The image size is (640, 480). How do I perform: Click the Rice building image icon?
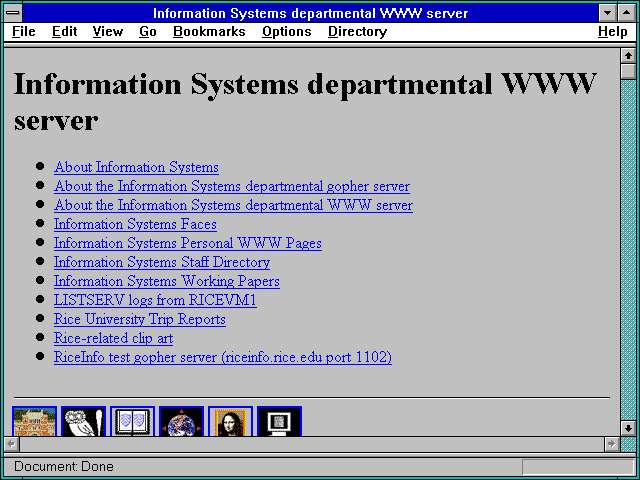pos(34,421)
